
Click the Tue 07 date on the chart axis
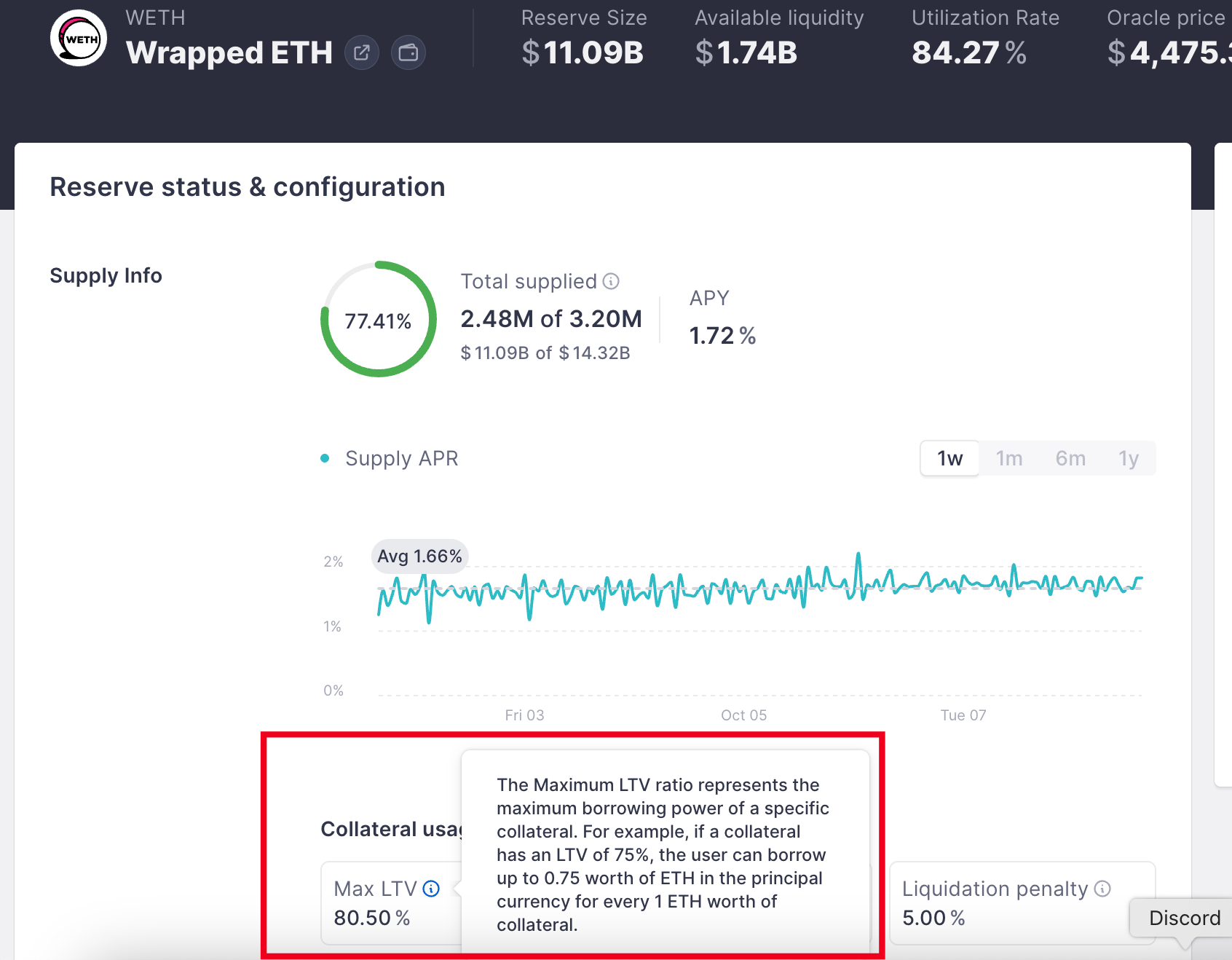click(963, 715)
